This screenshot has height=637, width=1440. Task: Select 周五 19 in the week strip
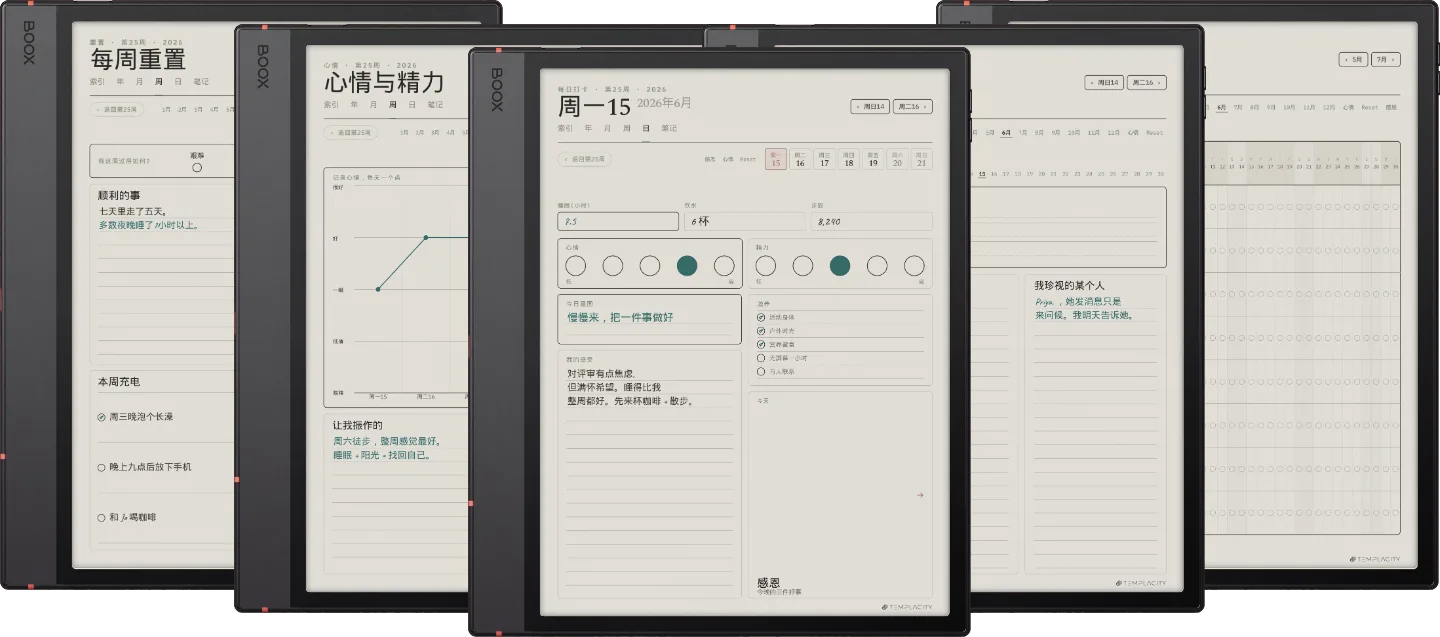873,159
